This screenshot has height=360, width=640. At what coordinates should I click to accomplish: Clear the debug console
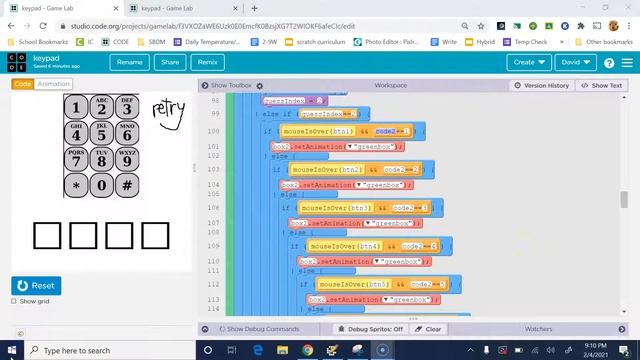[428, 329]
